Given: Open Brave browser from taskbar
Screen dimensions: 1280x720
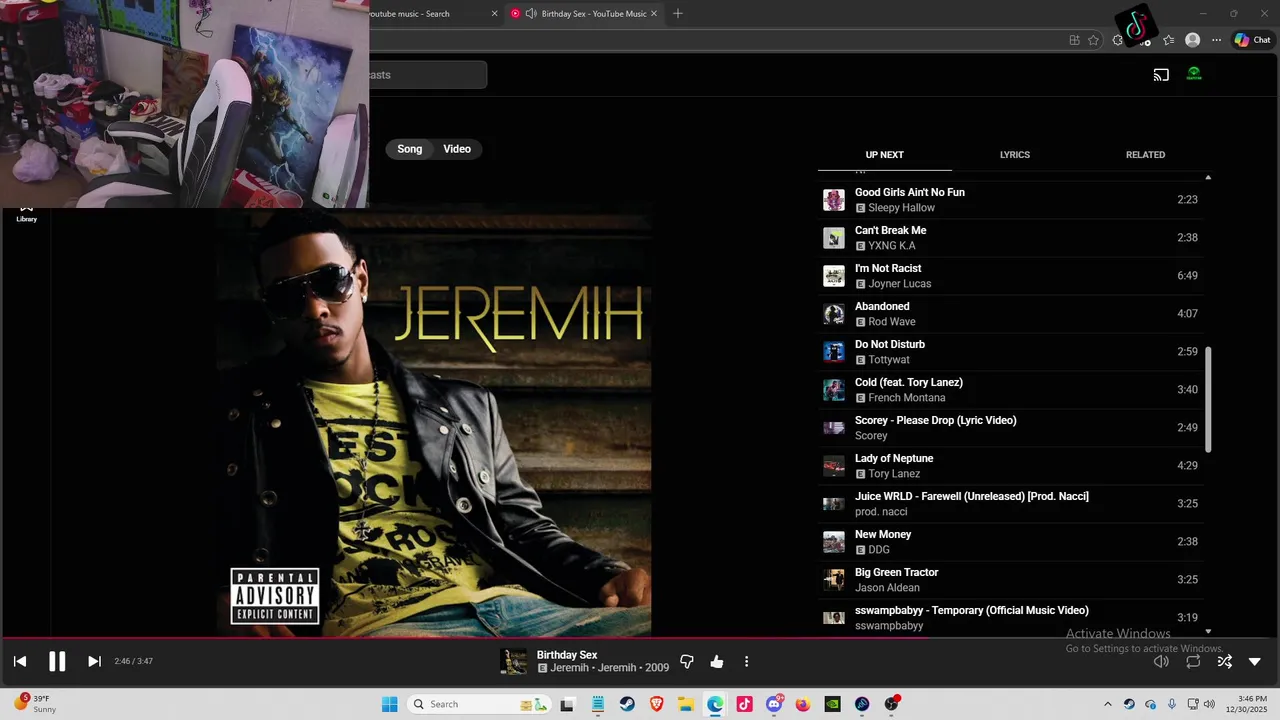Looking at the screenshot, I should tap(657, 704).
